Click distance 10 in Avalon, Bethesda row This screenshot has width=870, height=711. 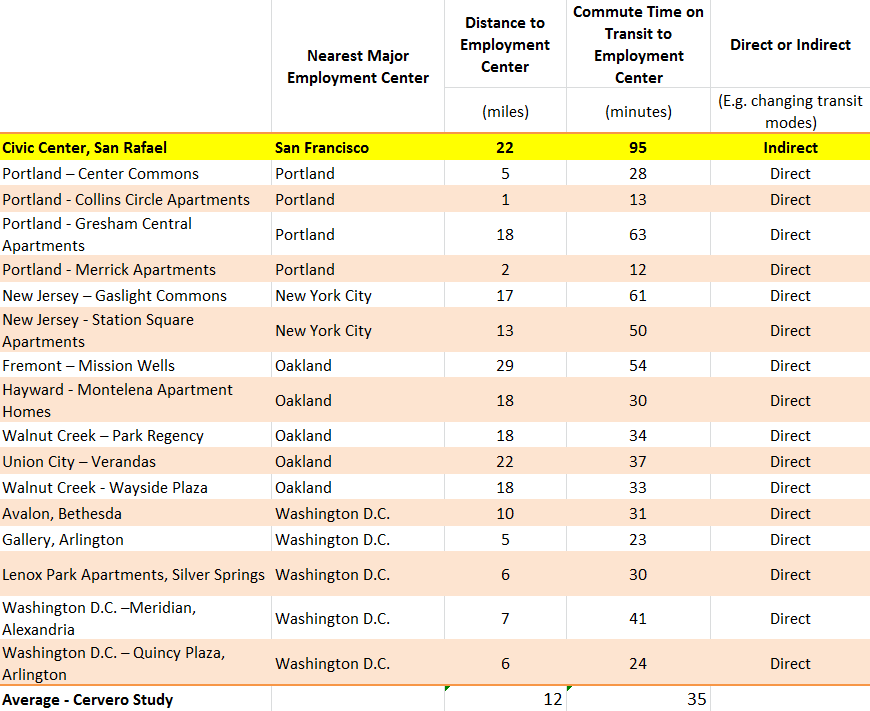pos(505,514)
